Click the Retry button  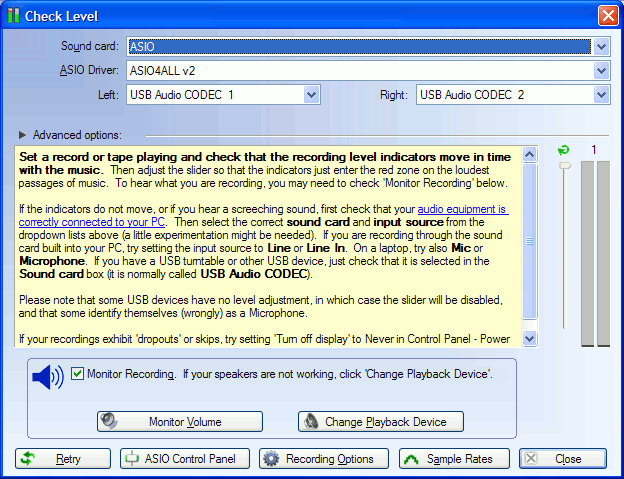pyautogui.click(x=63, y=459)
